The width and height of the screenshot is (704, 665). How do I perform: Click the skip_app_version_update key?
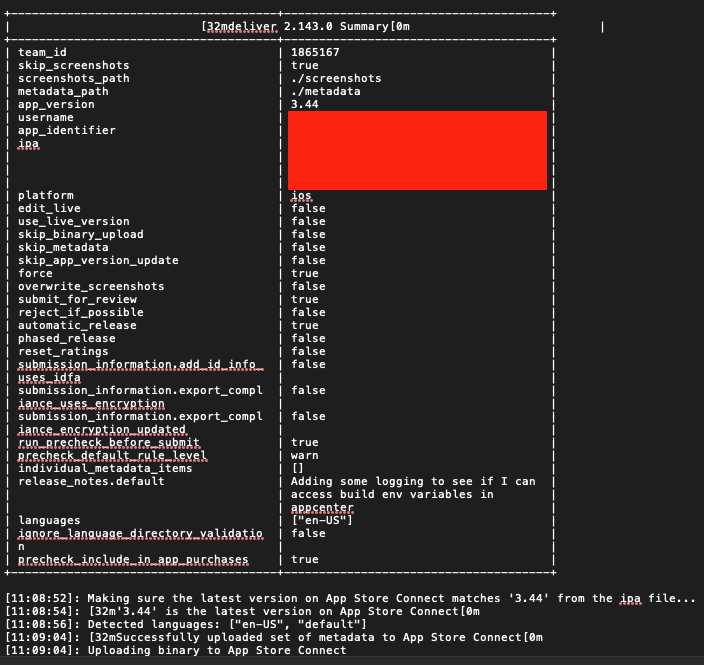[x=98, y=261]
